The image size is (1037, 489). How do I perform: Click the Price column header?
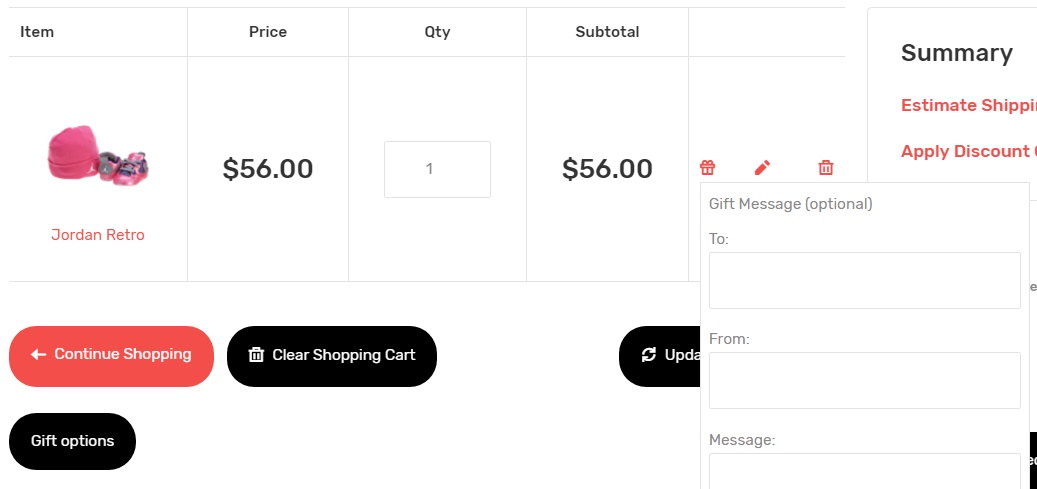pos(268,32)
